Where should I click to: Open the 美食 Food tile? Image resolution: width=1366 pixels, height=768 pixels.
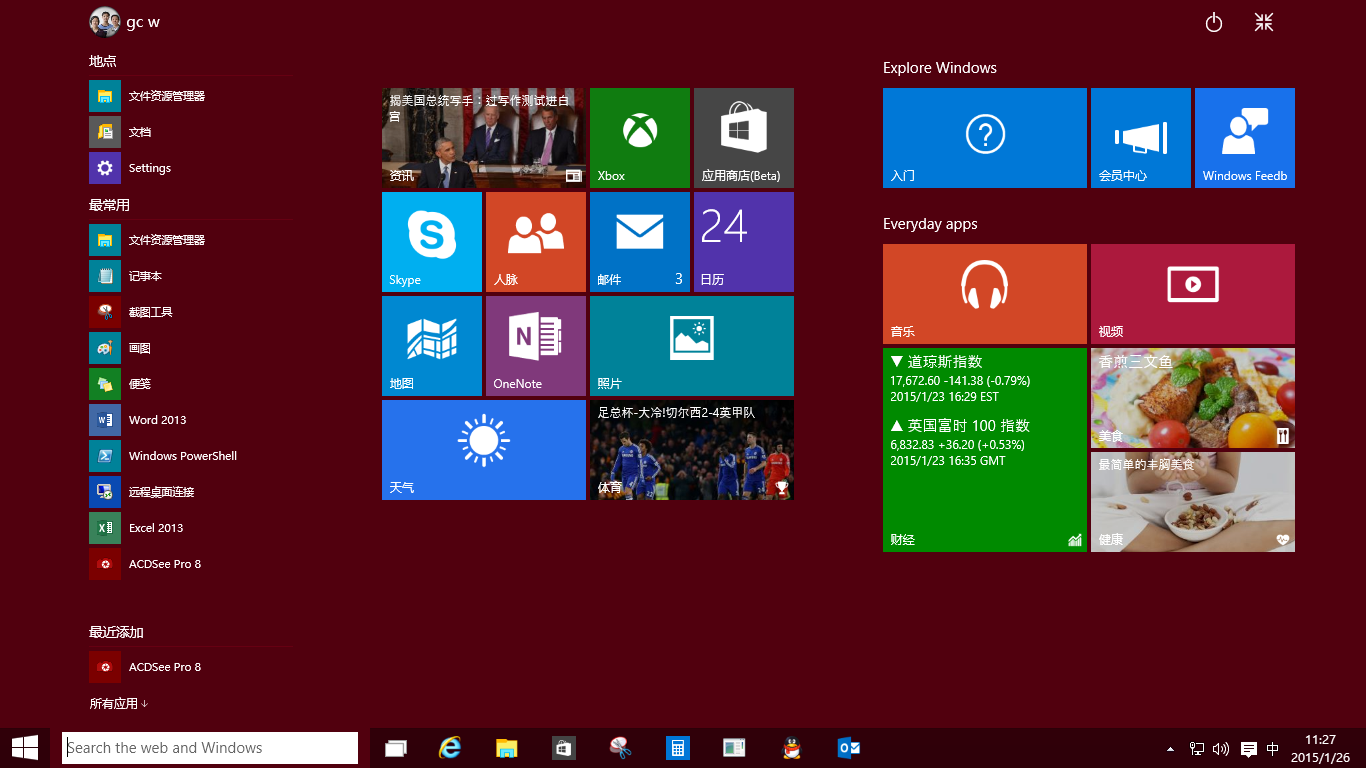pos(1193,398)
